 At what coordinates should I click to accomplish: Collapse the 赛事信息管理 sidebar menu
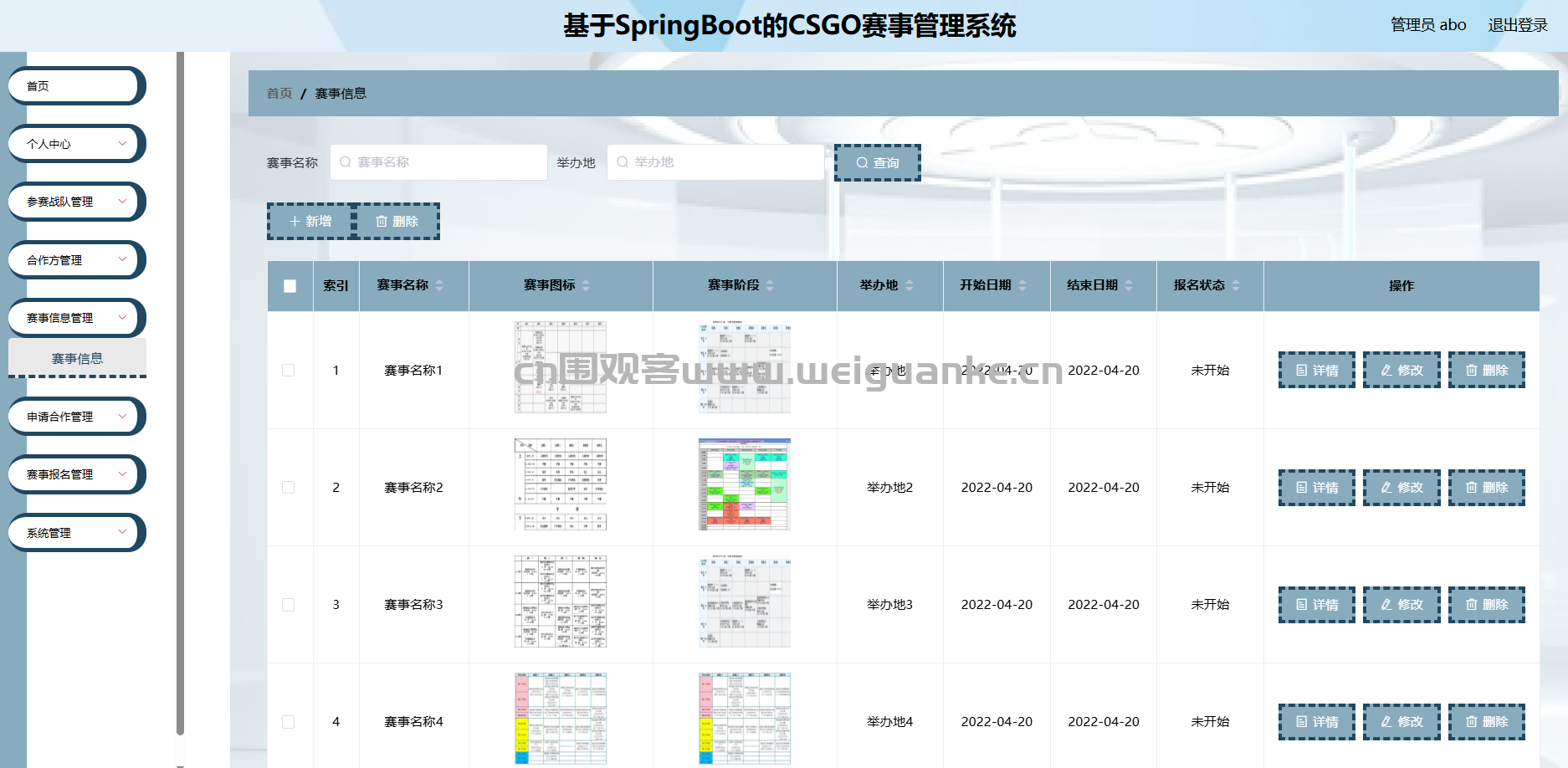[75, 318]
